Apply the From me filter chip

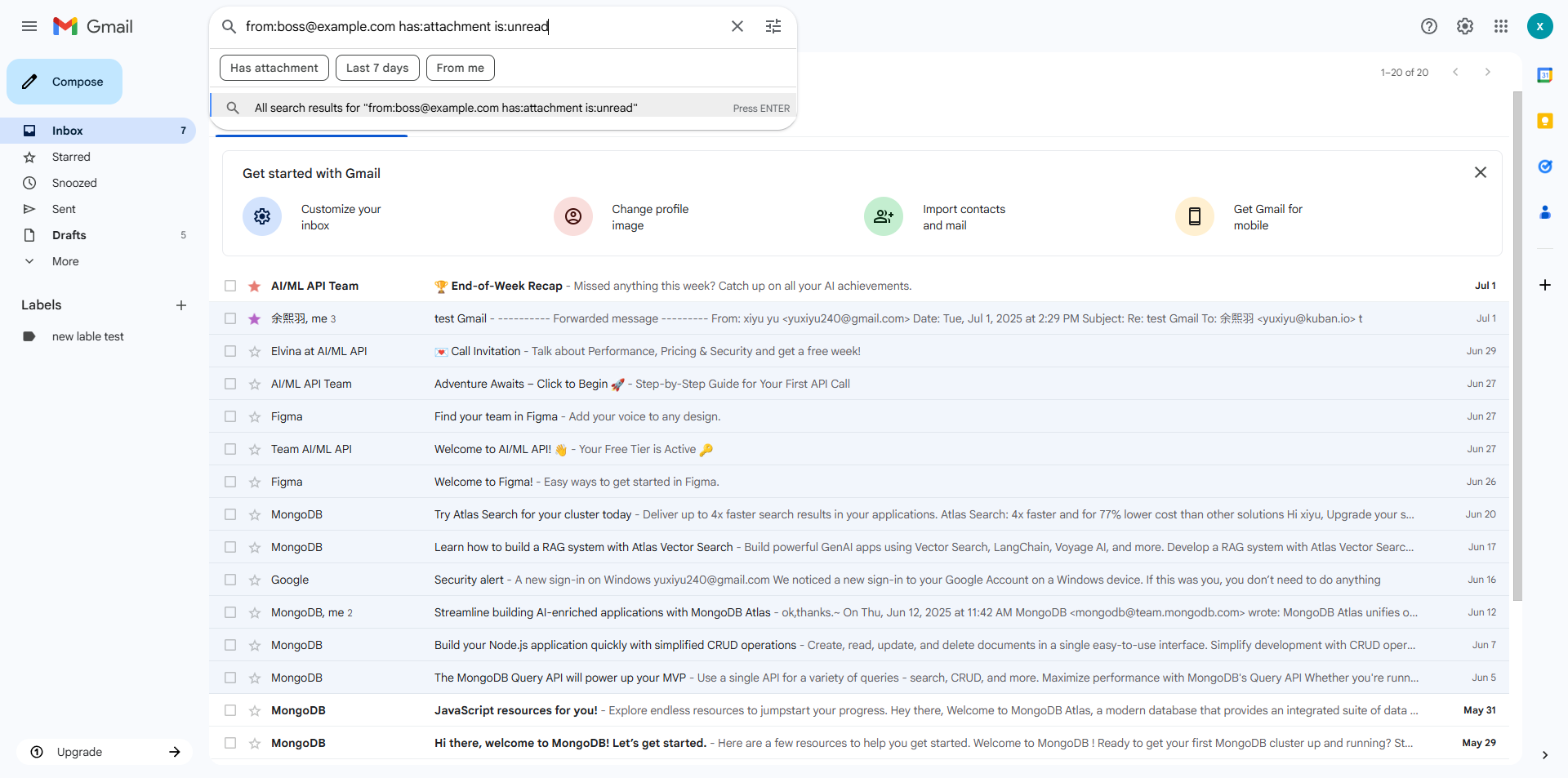pyautogui.click(x=461, y=68)
